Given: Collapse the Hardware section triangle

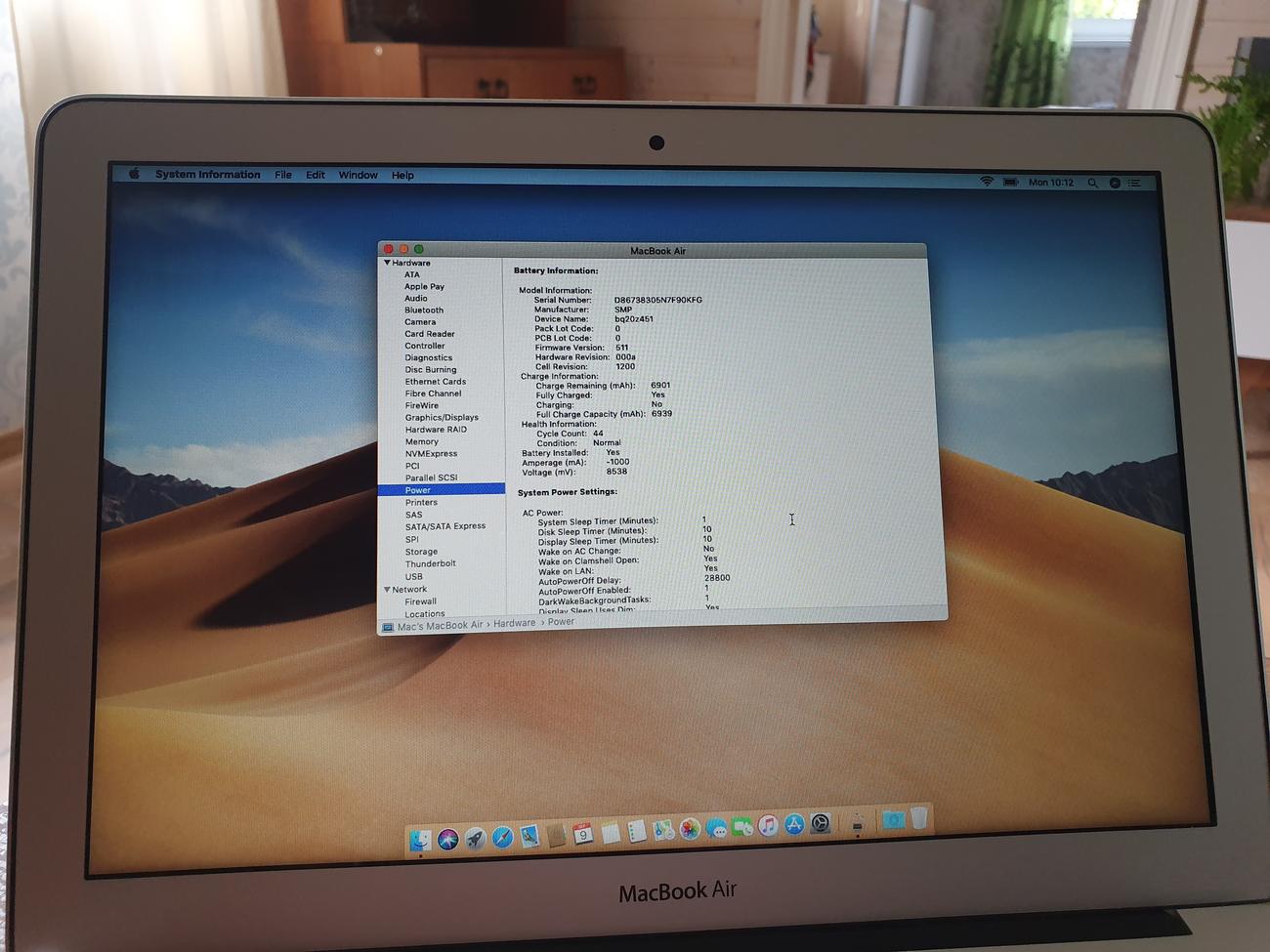Looking at the screenshot, I should [x=387, y=263].
